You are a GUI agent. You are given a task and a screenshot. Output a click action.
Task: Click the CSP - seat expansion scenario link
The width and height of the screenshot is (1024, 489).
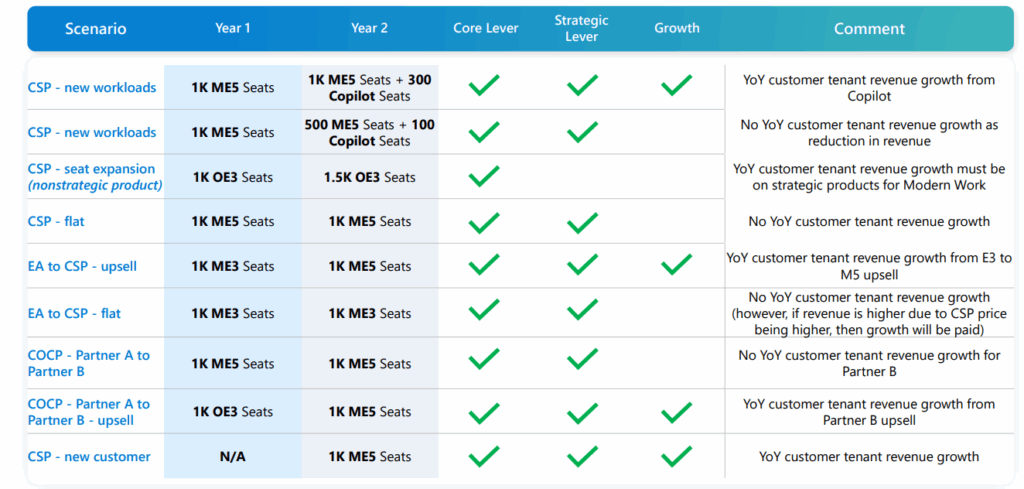tap(92, 170)
